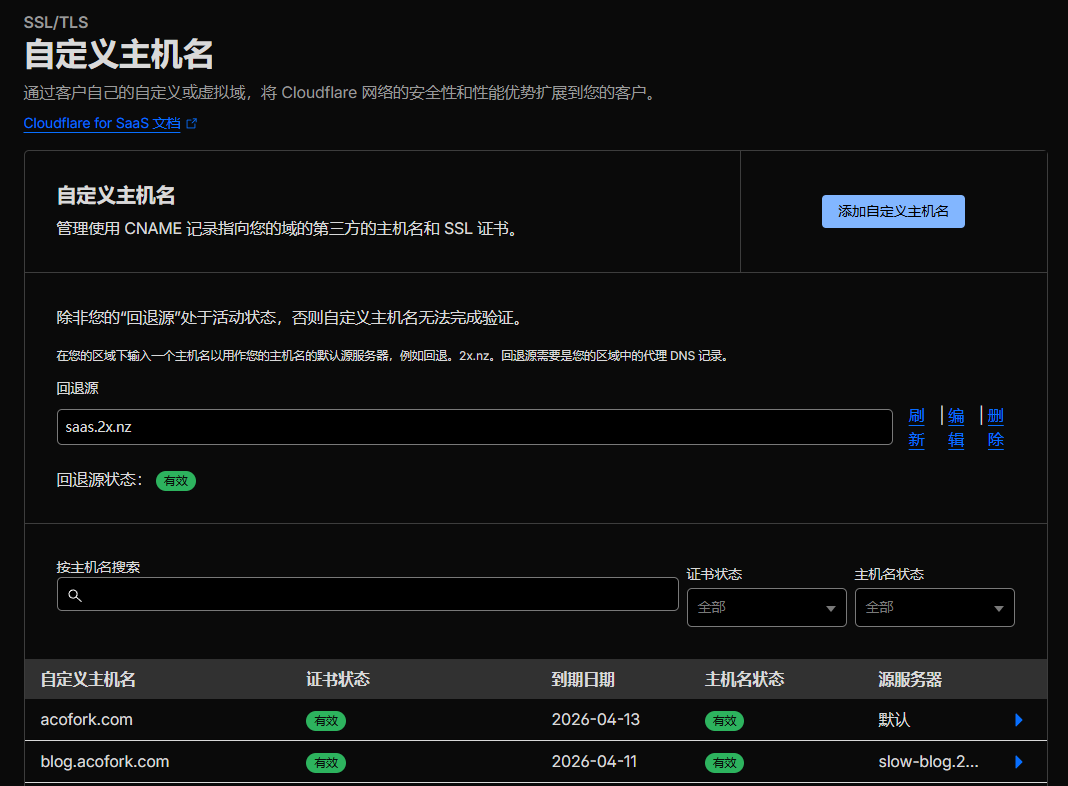The width and height of the screenshot is (1068, 786).
Task: Click the slow-blog.2... origin server cell
Action: [928, 762]
